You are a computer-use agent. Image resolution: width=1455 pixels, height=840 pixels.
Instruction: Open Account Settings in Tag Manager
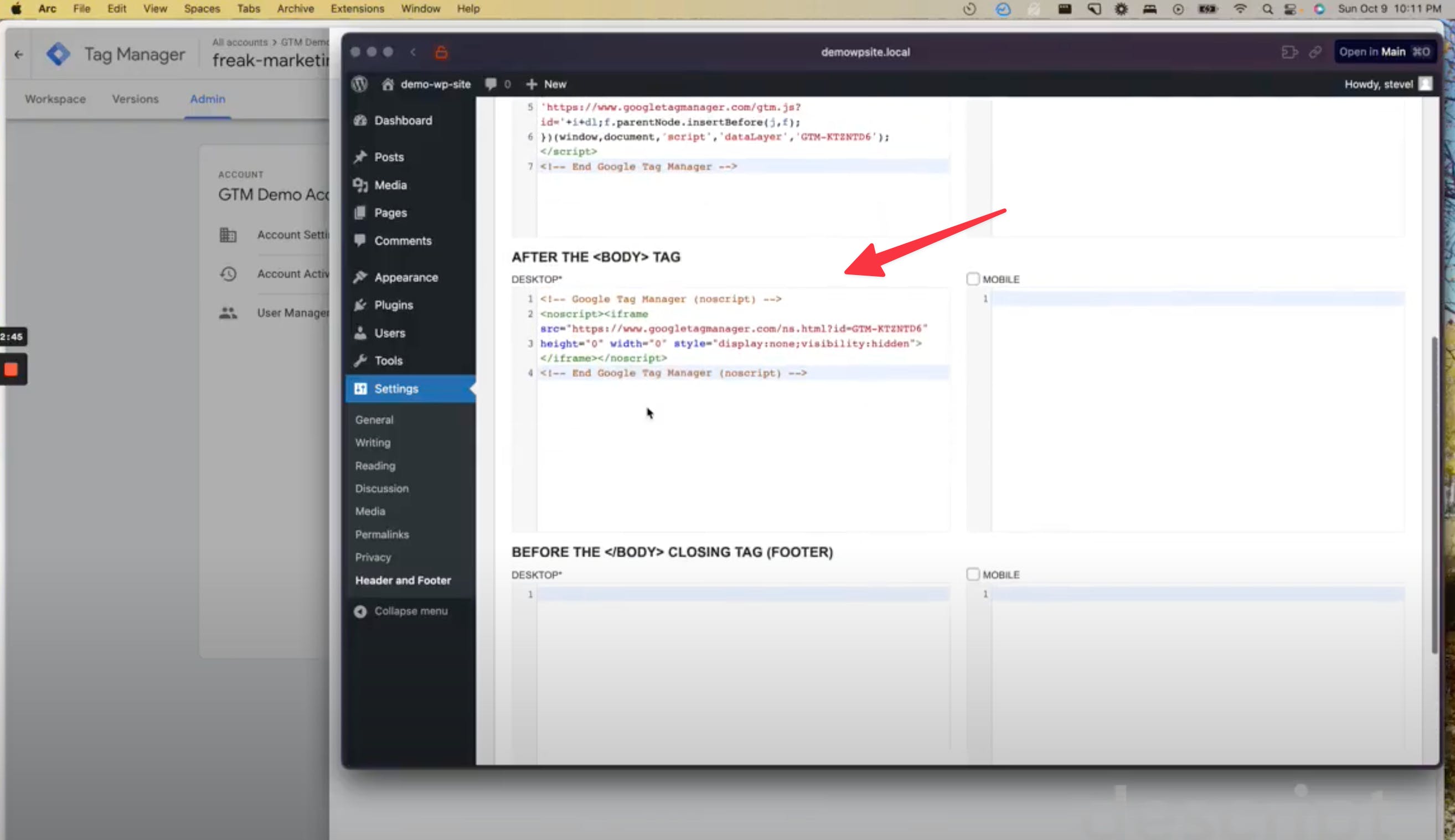(275, 235)
